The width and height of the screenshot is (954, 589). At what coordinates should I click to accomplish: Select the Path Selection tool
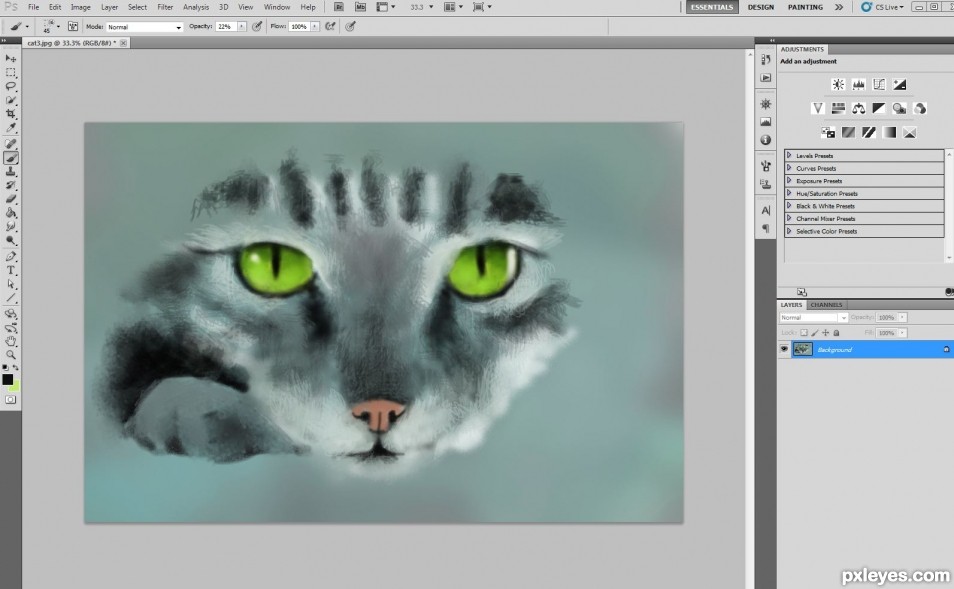click(11, 284)
